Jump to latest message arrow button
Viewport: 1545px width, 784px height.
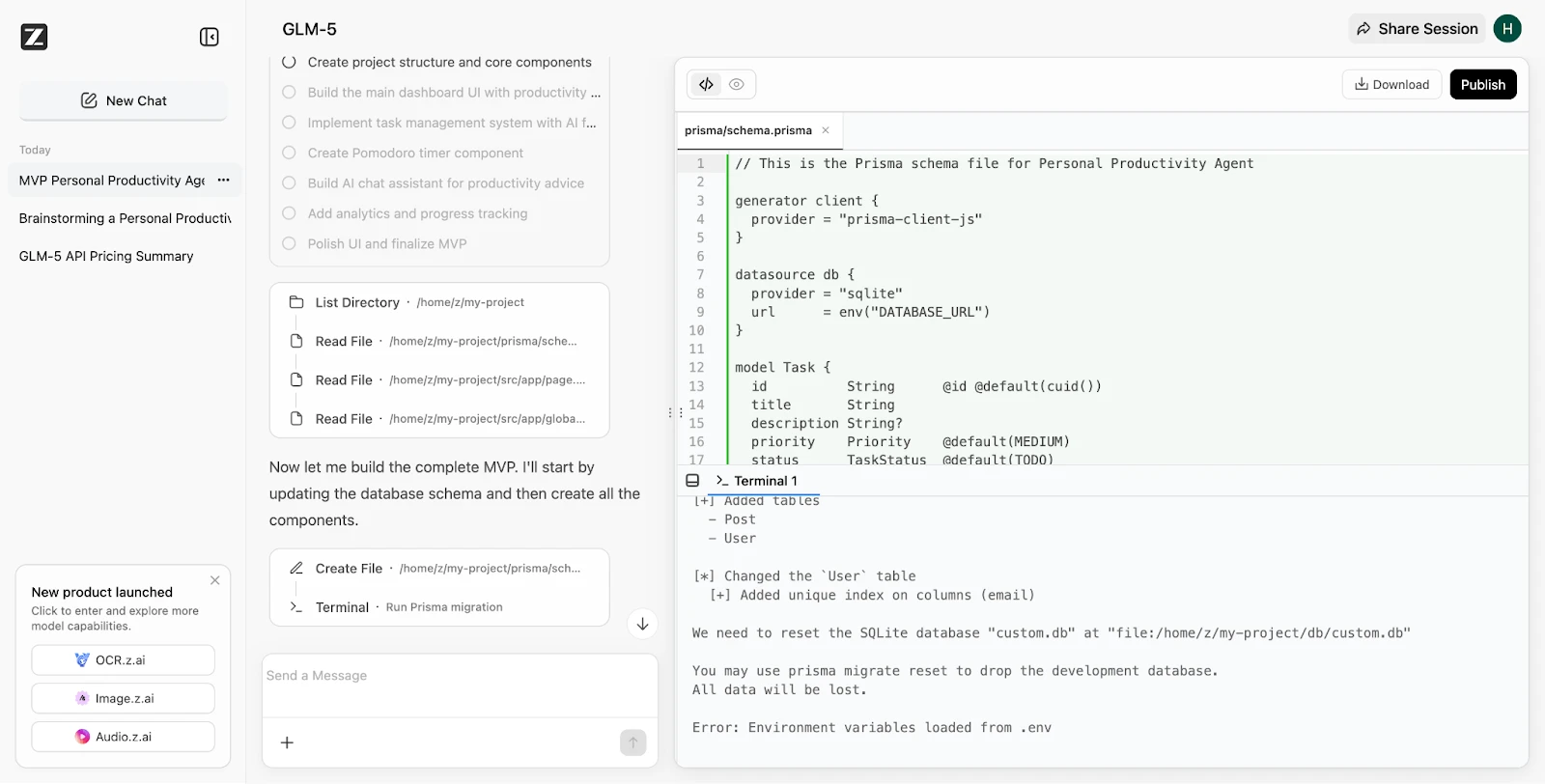[x=642, y=624]
